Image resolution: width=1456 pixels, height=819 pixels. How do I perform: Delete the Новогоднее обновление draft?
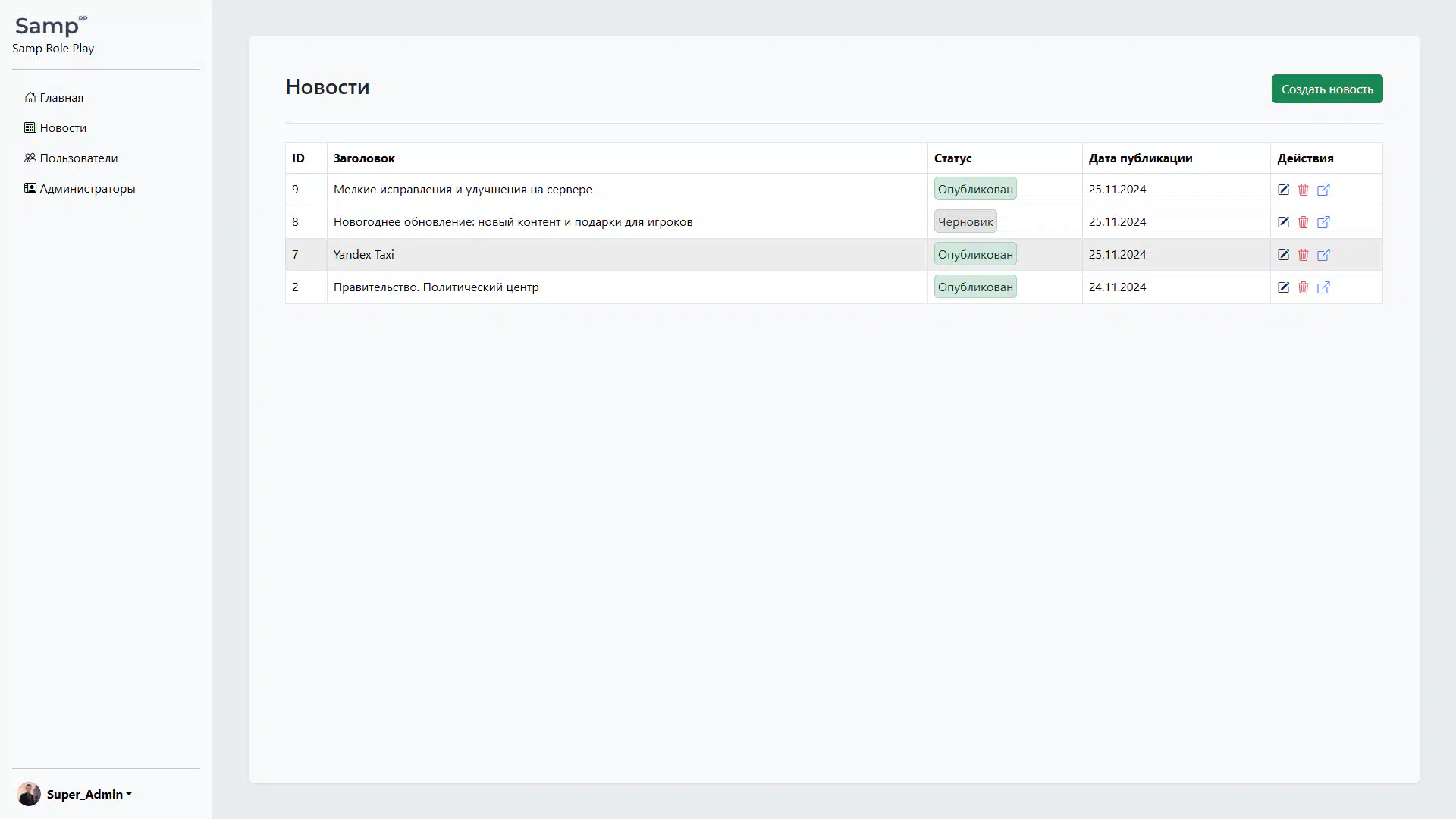1303,222
